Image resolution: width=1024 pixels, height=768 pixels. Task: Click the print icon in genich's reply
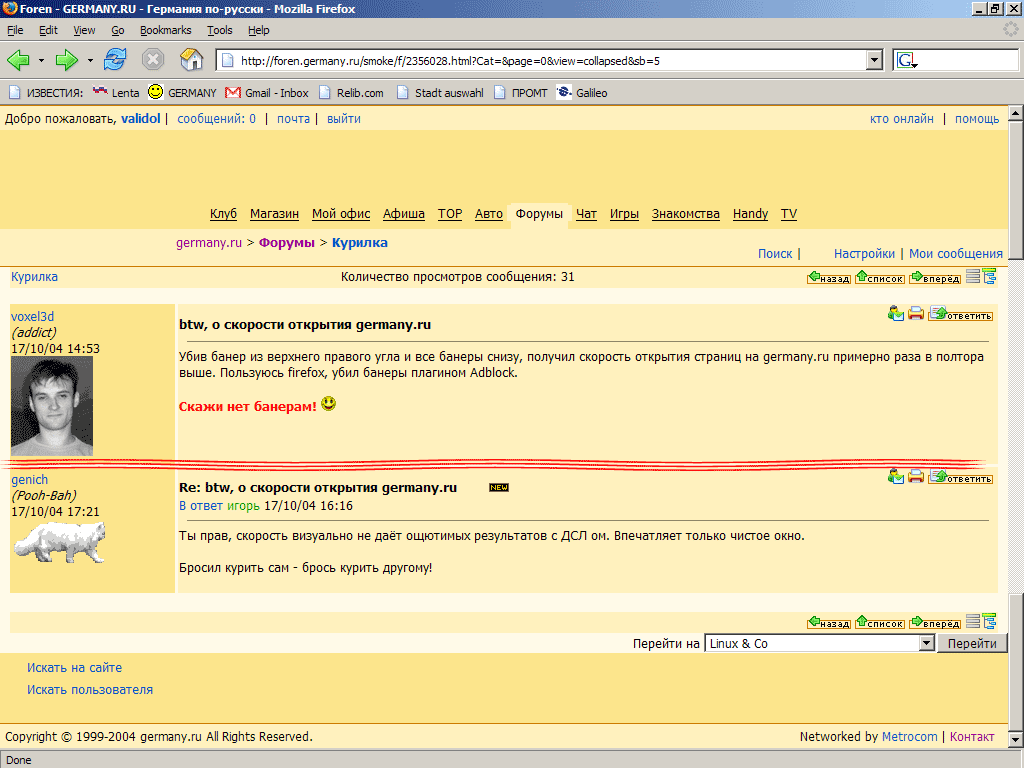pyautogui.click(x=916, y=477)
